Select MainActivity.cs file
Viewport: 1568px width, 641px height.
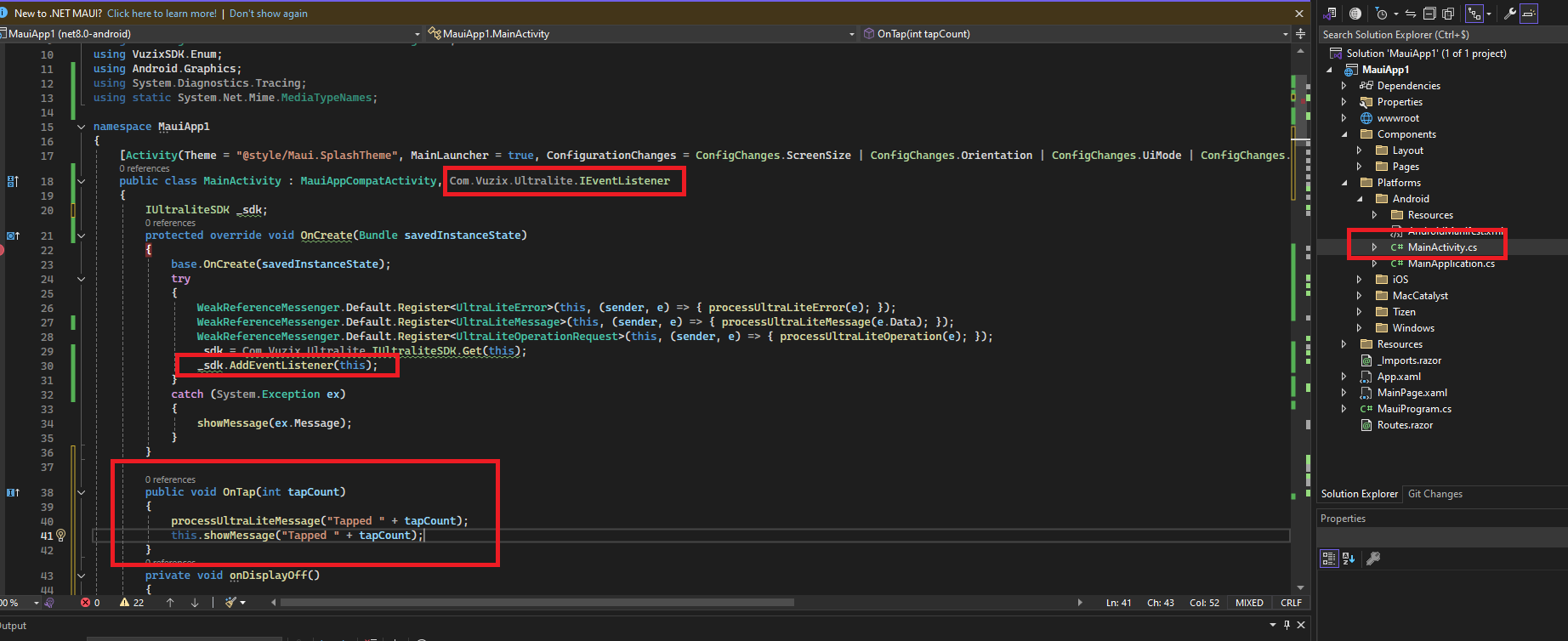coord(1442,247)
